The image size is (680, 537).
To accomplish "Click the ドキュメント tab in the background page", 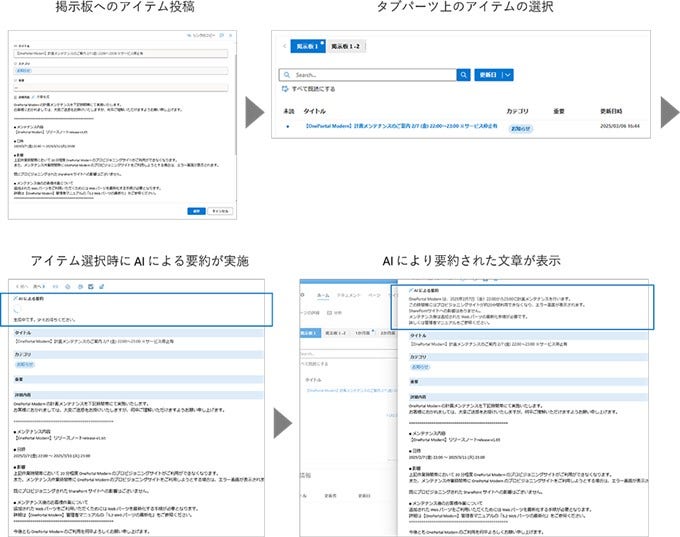I will tap(349, 295).
